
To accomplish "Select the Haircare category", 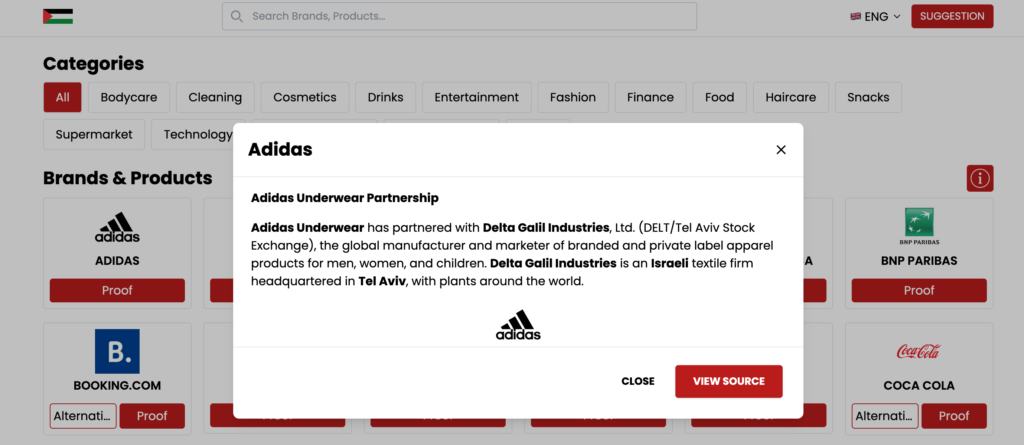I will [x=791, y=97].
